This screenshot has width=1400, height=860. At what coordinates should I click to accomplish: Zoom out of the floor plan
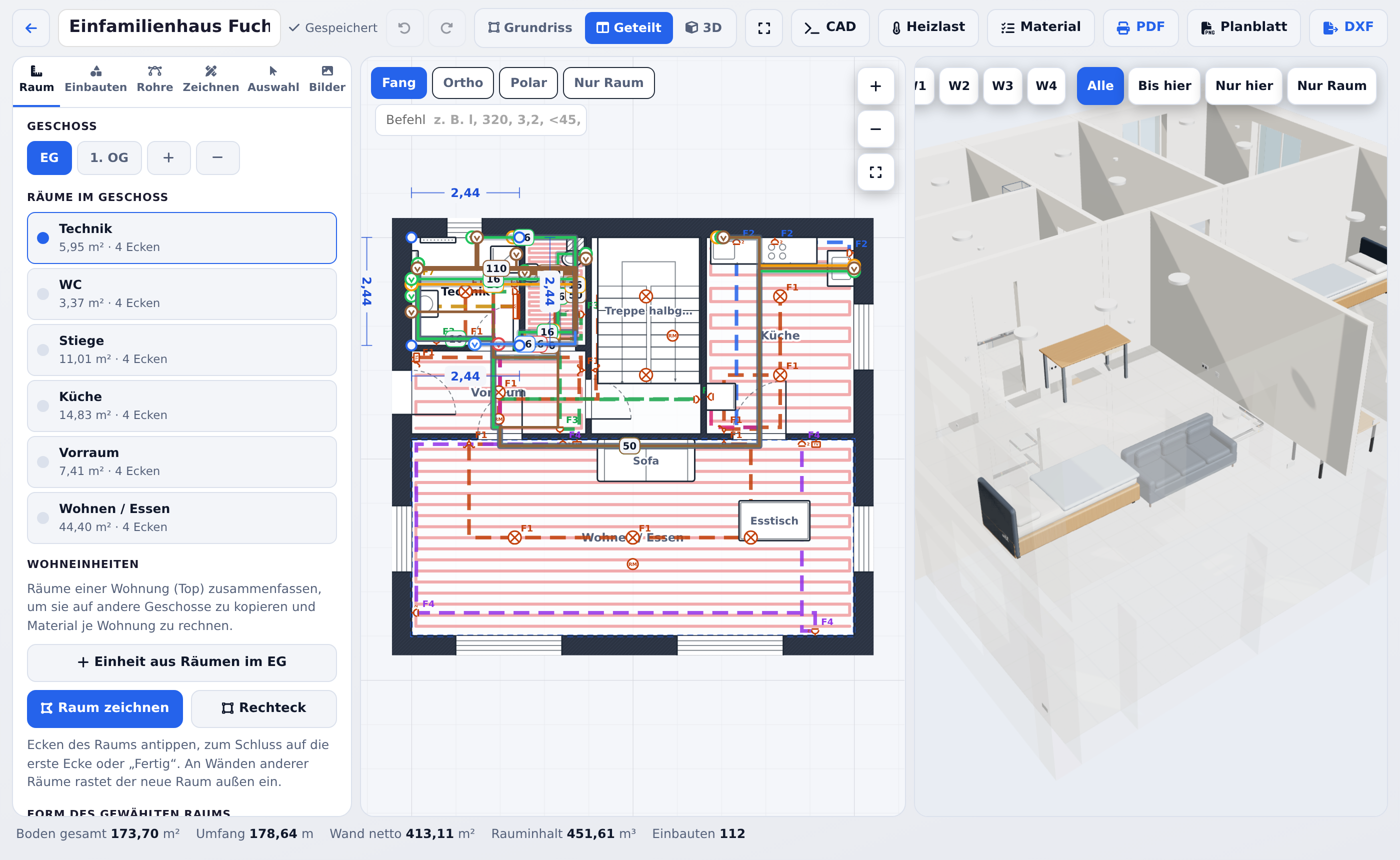coord(875,129)
